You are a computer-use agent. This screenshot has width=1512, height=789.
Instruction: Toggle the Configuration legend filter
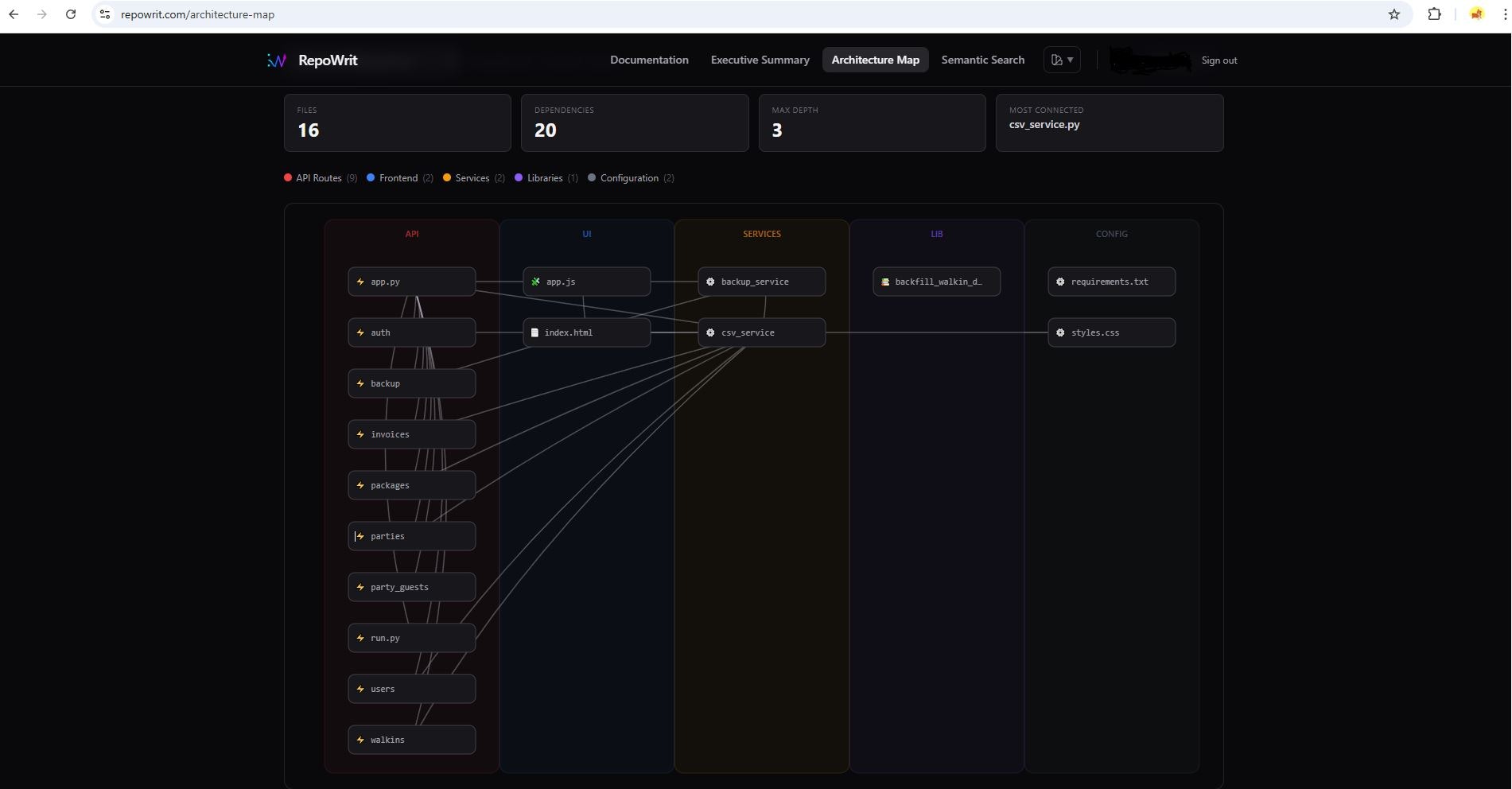(x=631, y=178)
